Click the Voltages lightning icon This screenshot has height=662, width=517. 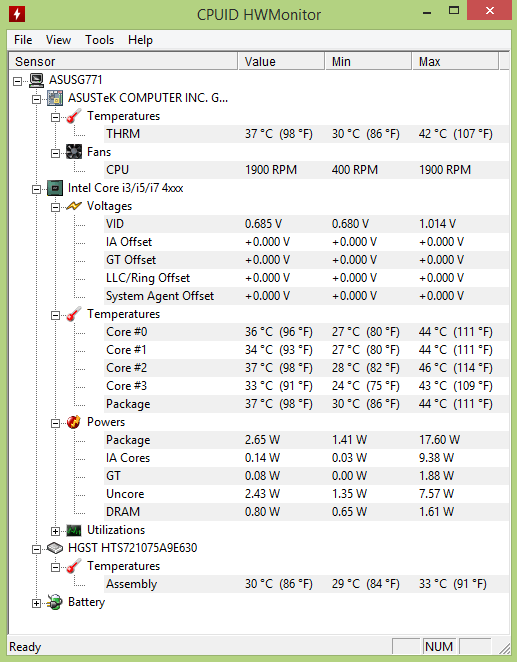pos(74,206)
